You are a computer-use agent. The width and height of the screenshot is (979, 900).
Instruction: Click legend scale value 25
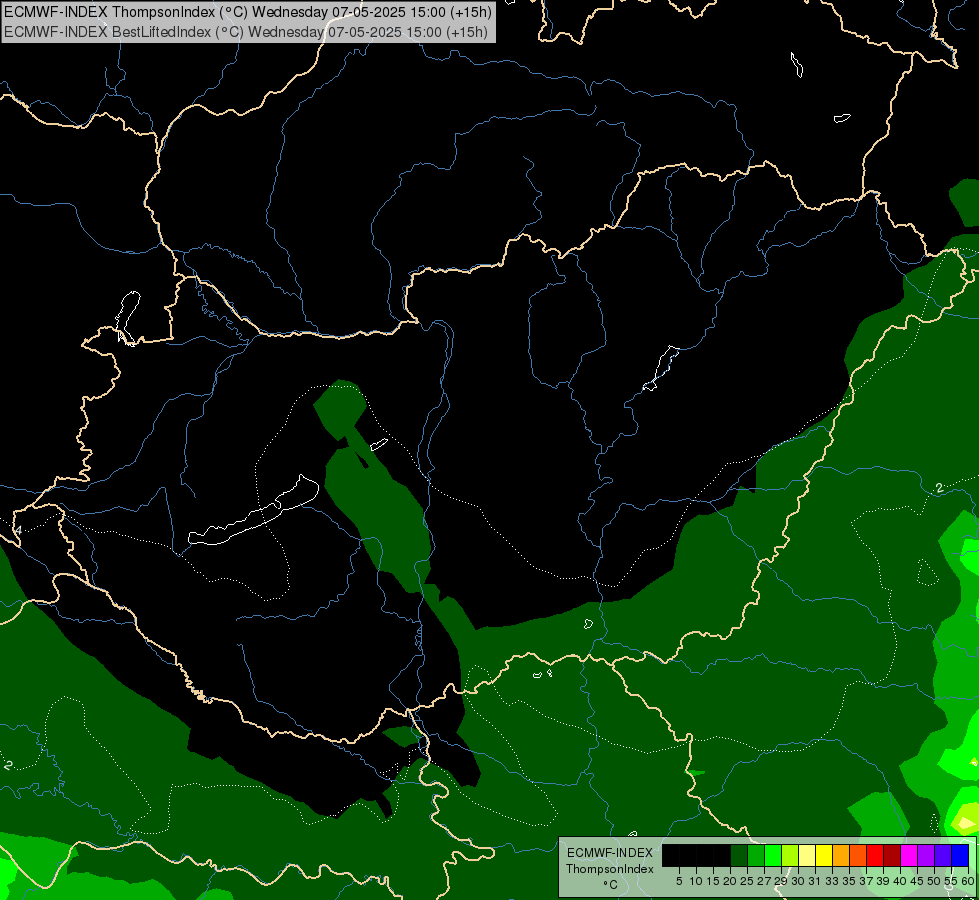(x=747, y=881)
